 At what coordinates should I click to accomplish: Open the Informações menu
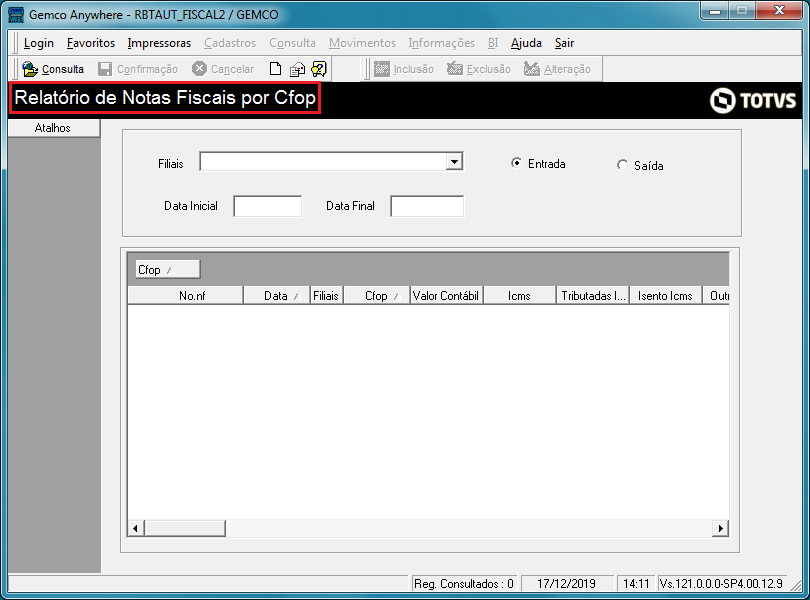[x=442, y=43]
